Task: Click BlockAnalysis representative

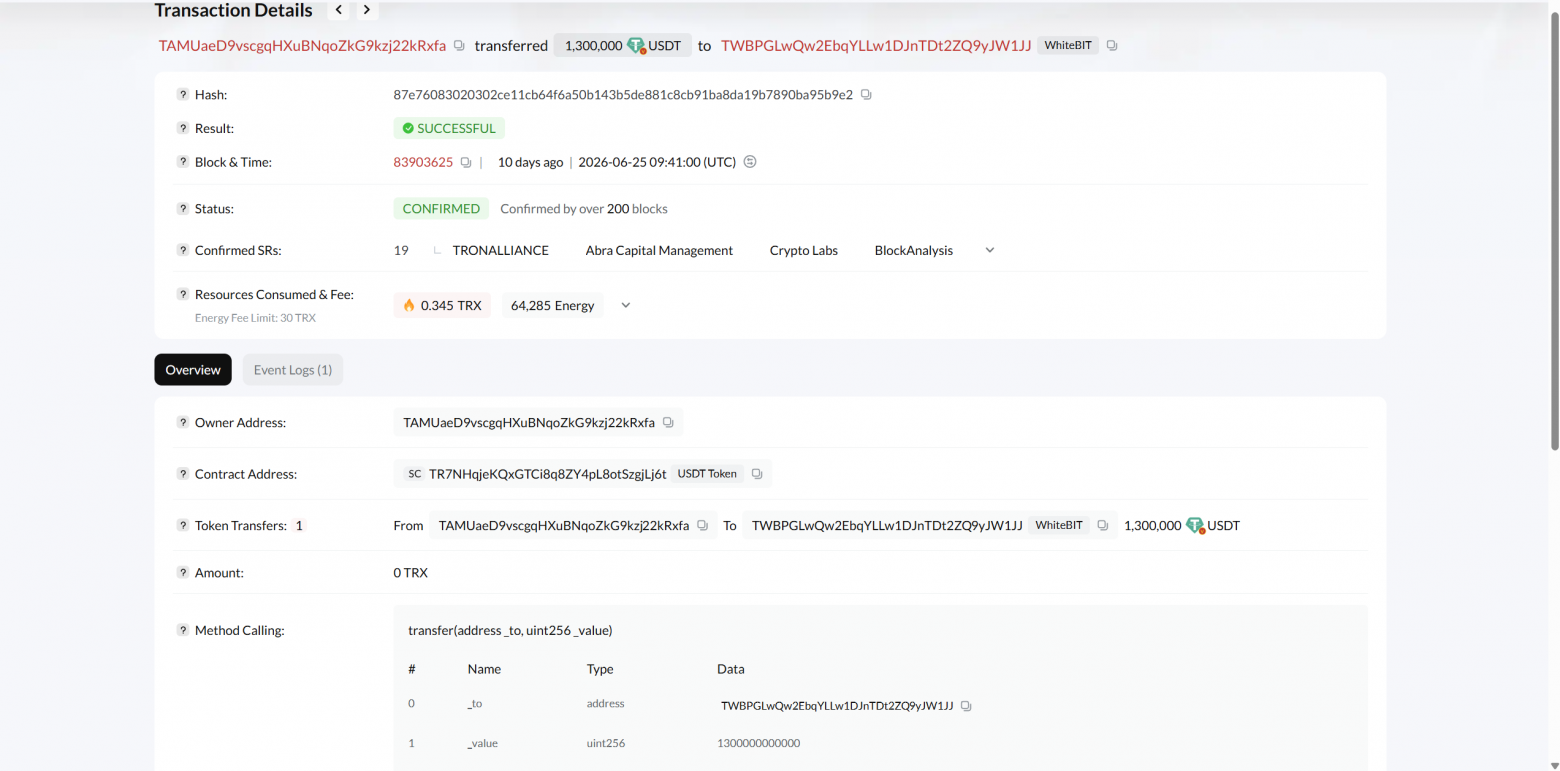Action: 914,251
